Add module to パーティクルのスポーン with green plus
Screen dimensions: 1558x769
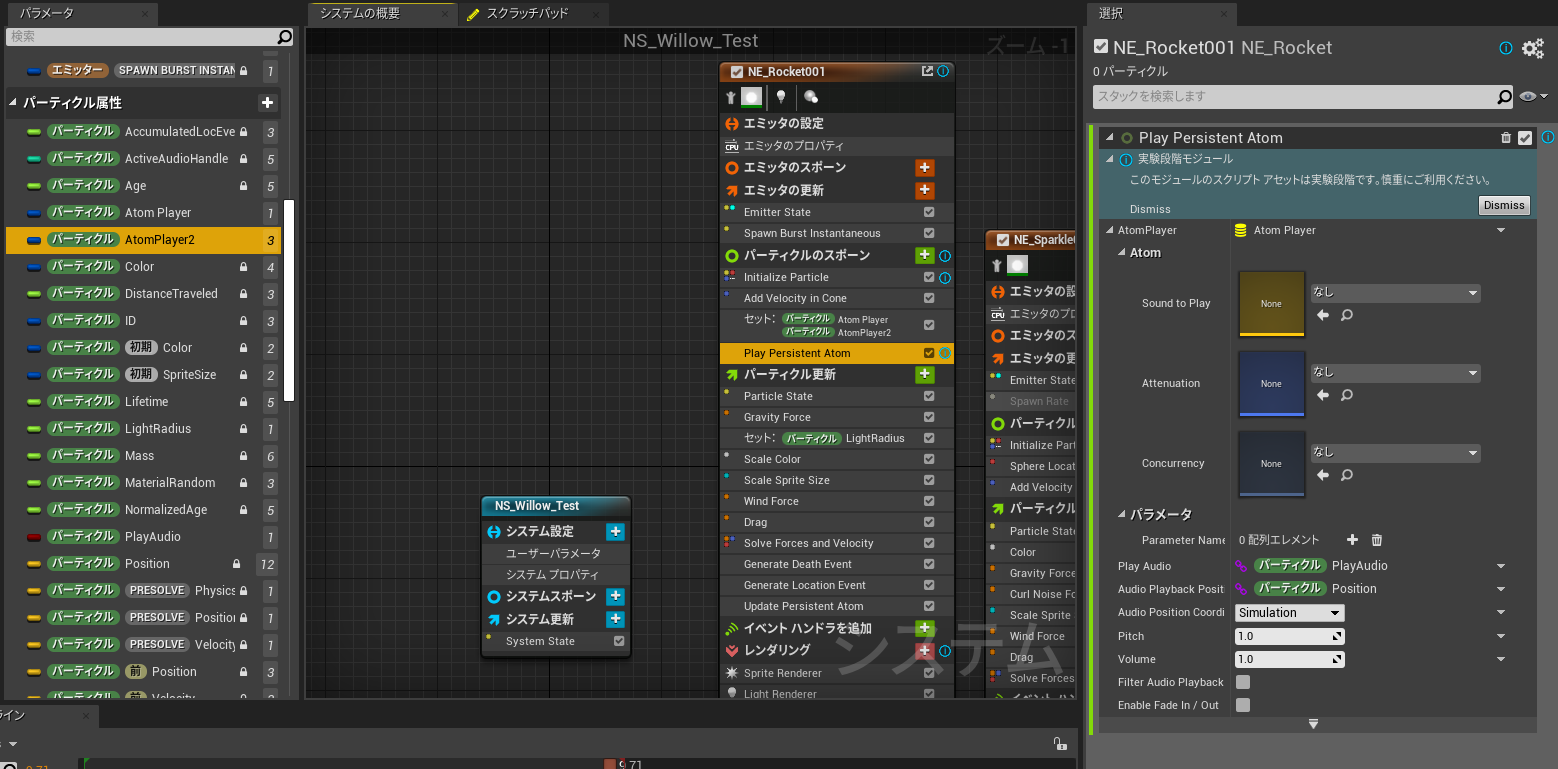pyautogui.click(x=924, y=256)
